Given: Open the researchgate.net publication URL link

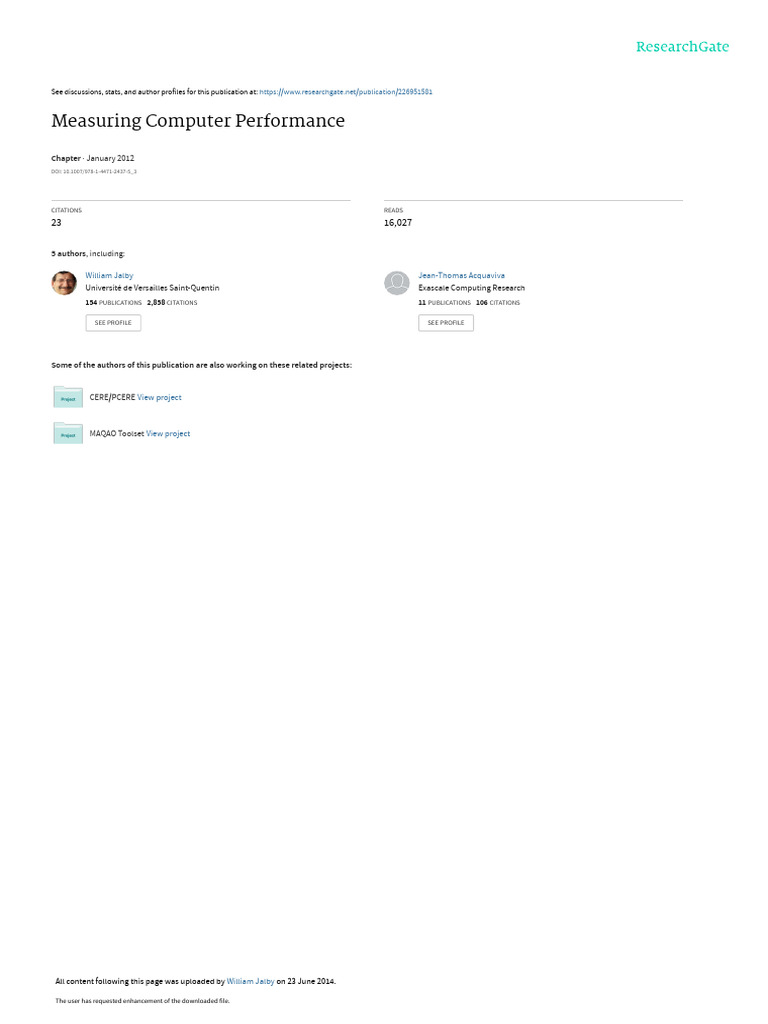Looking at the screenshot, I should [345, 92].
